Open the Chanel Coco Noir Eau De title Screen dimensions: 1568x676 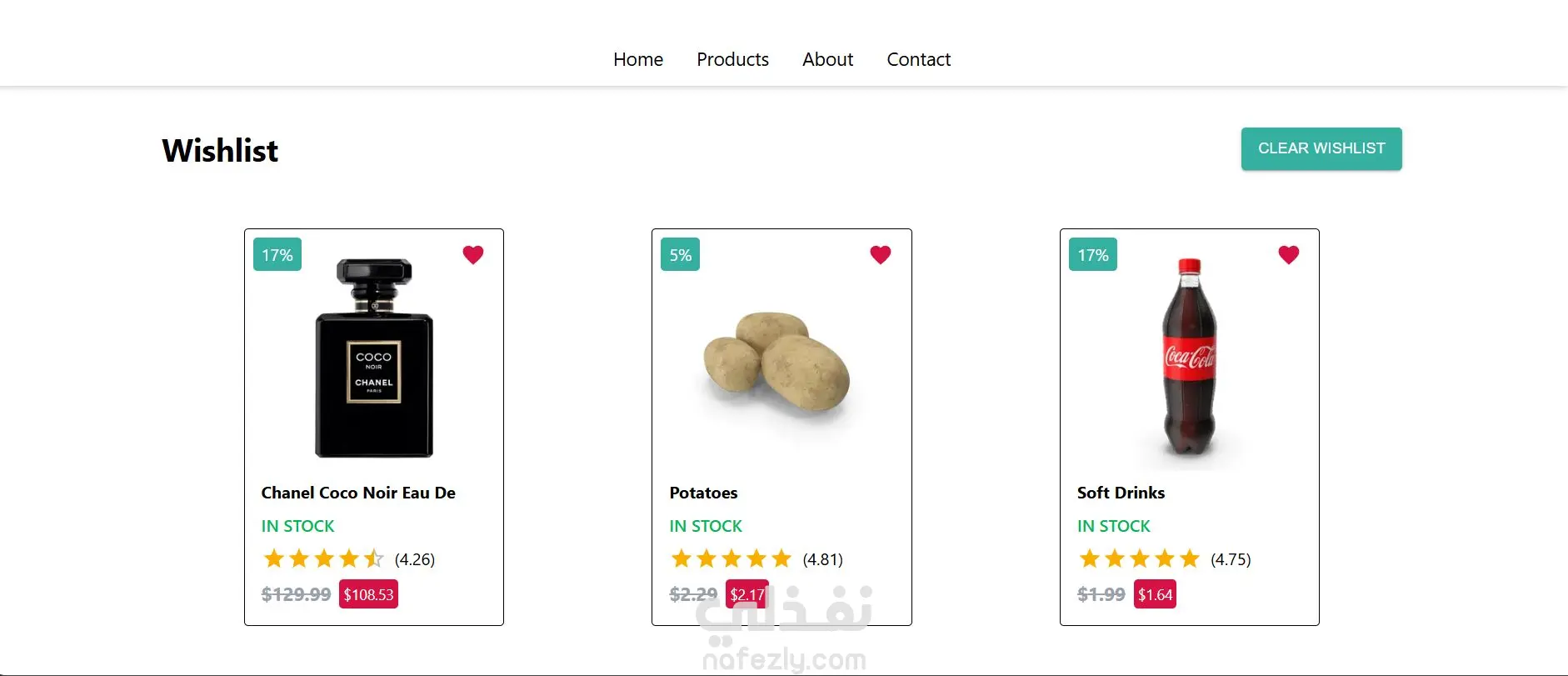click(358, 493)
